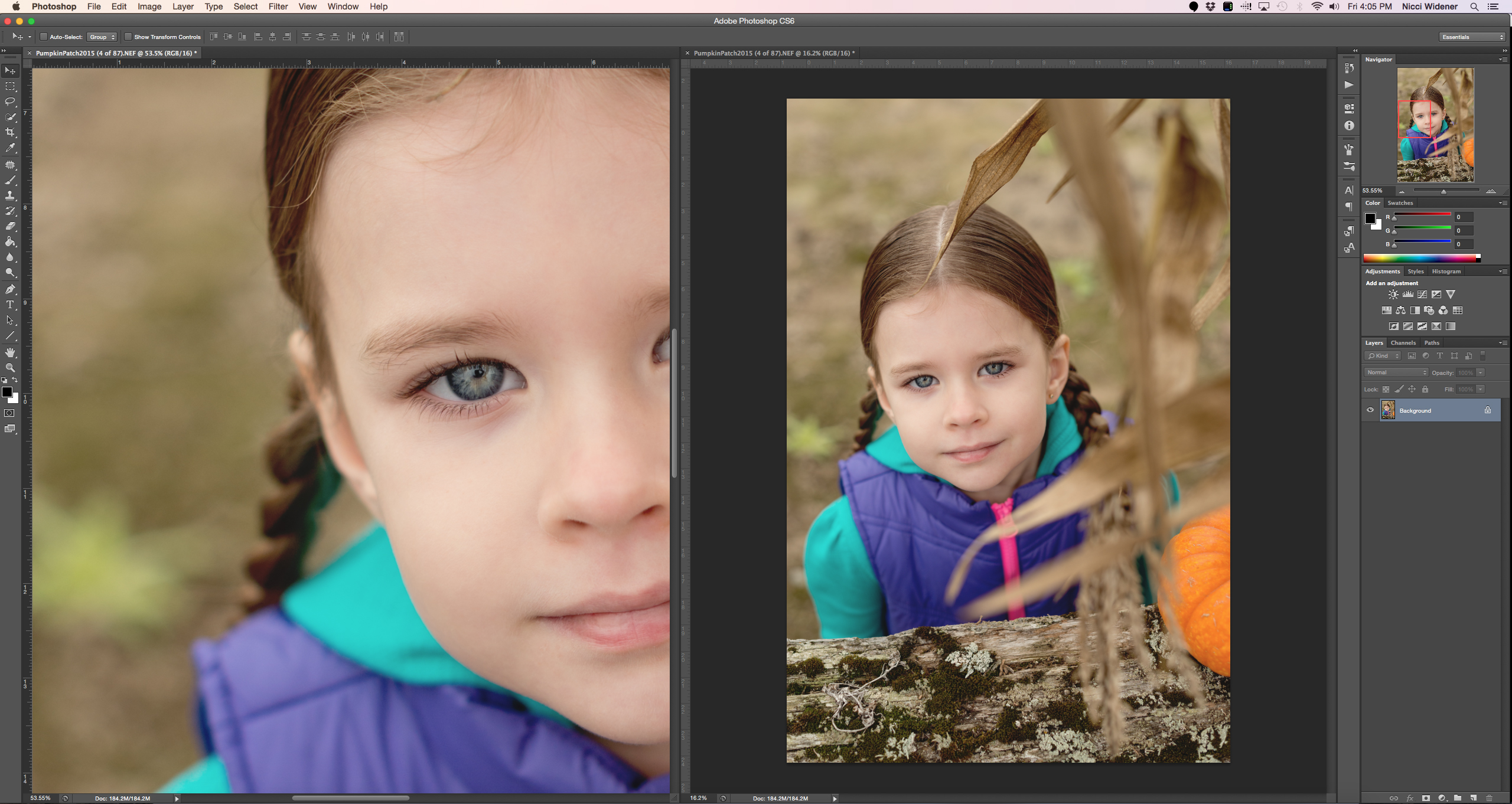
Task: Open the Image menu
Action: tap(148, 6)
